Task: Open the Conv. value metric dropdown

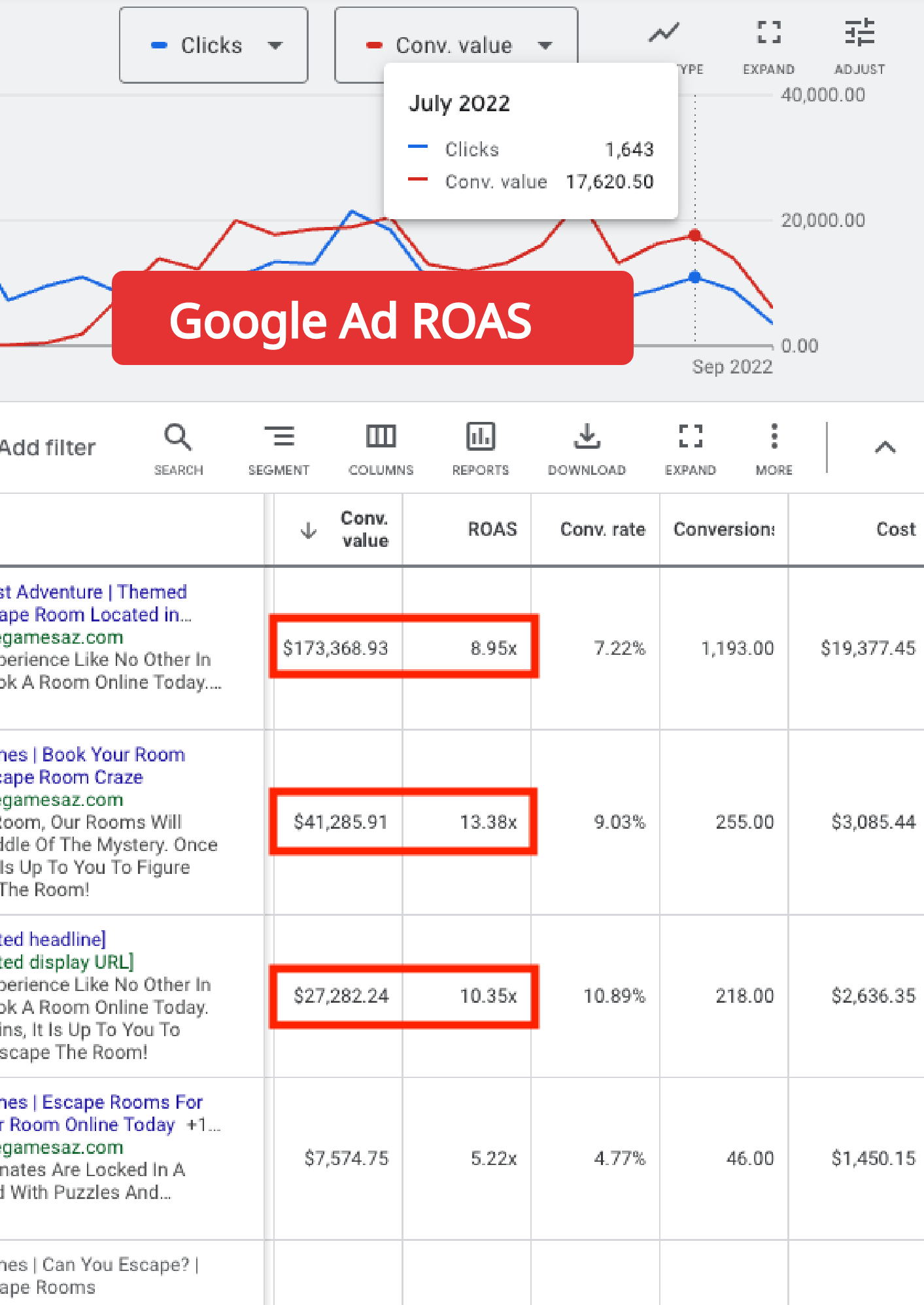Action: 456,45
